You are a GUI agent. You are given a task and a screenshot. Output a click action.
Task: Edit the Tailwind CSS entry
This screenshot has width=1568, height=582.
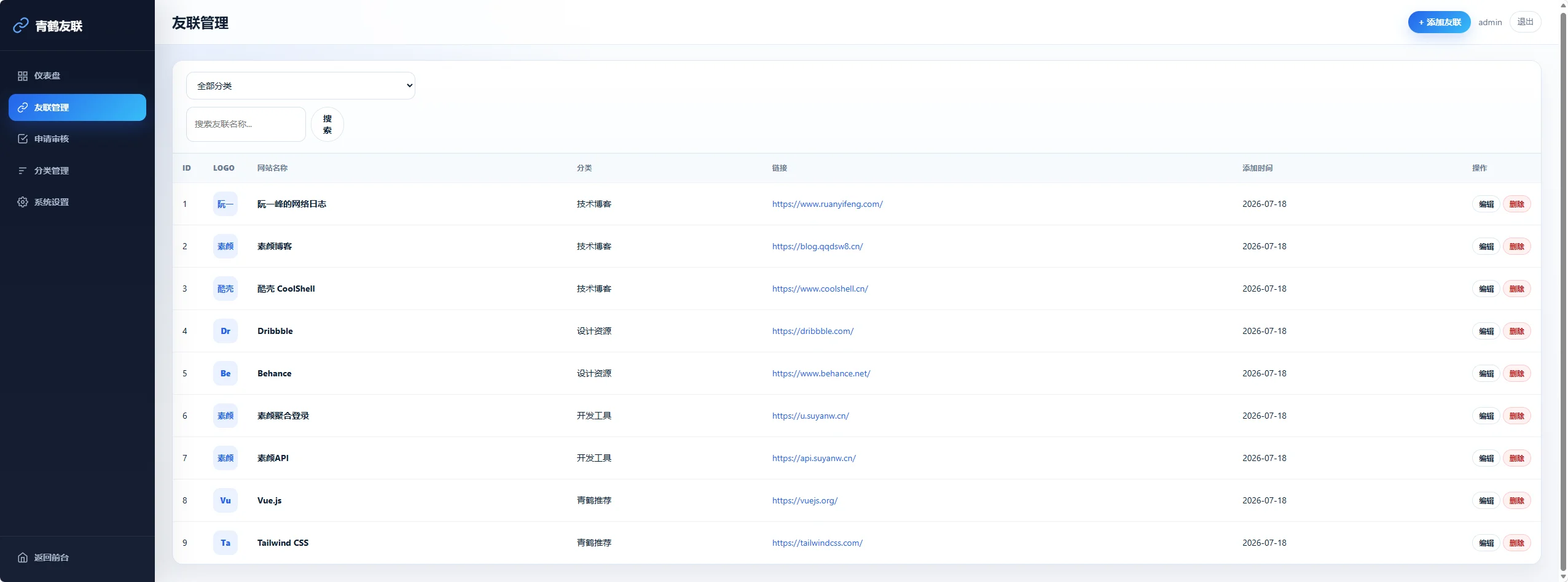[x=1486, y=543]
